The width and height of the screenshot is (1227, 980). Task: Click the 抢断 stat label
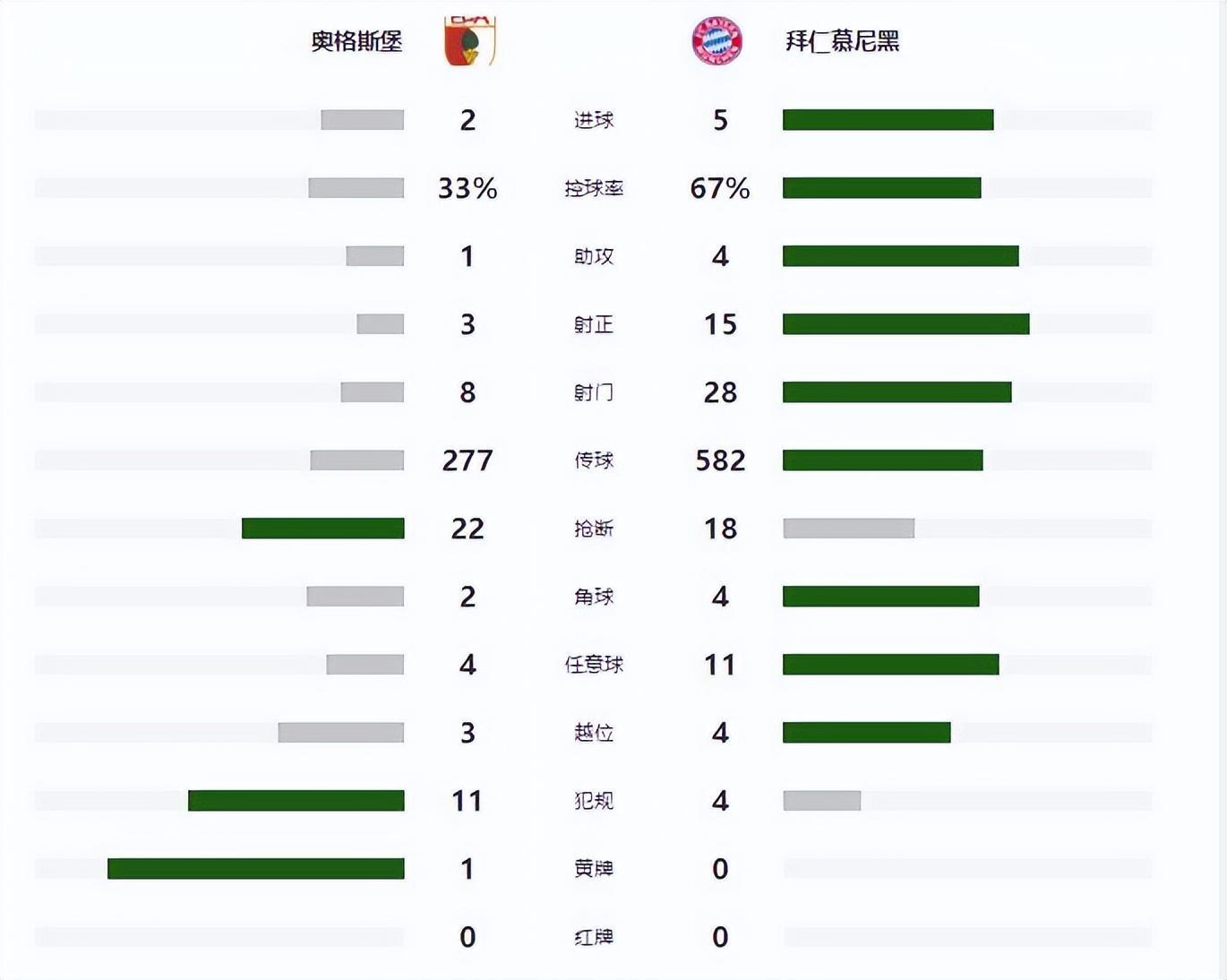click(594, 529)
